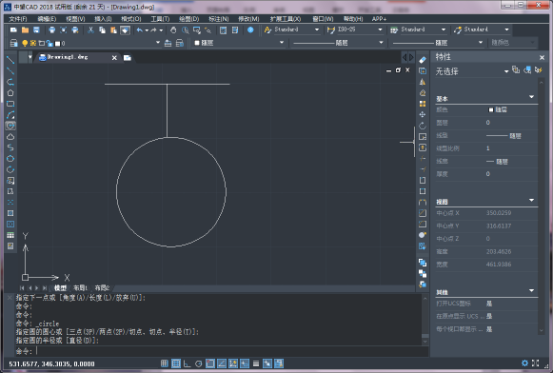The height and width of the screenshot is (374, 554).
Task: Click the Open file folder icon
Action: pos(25,30)
